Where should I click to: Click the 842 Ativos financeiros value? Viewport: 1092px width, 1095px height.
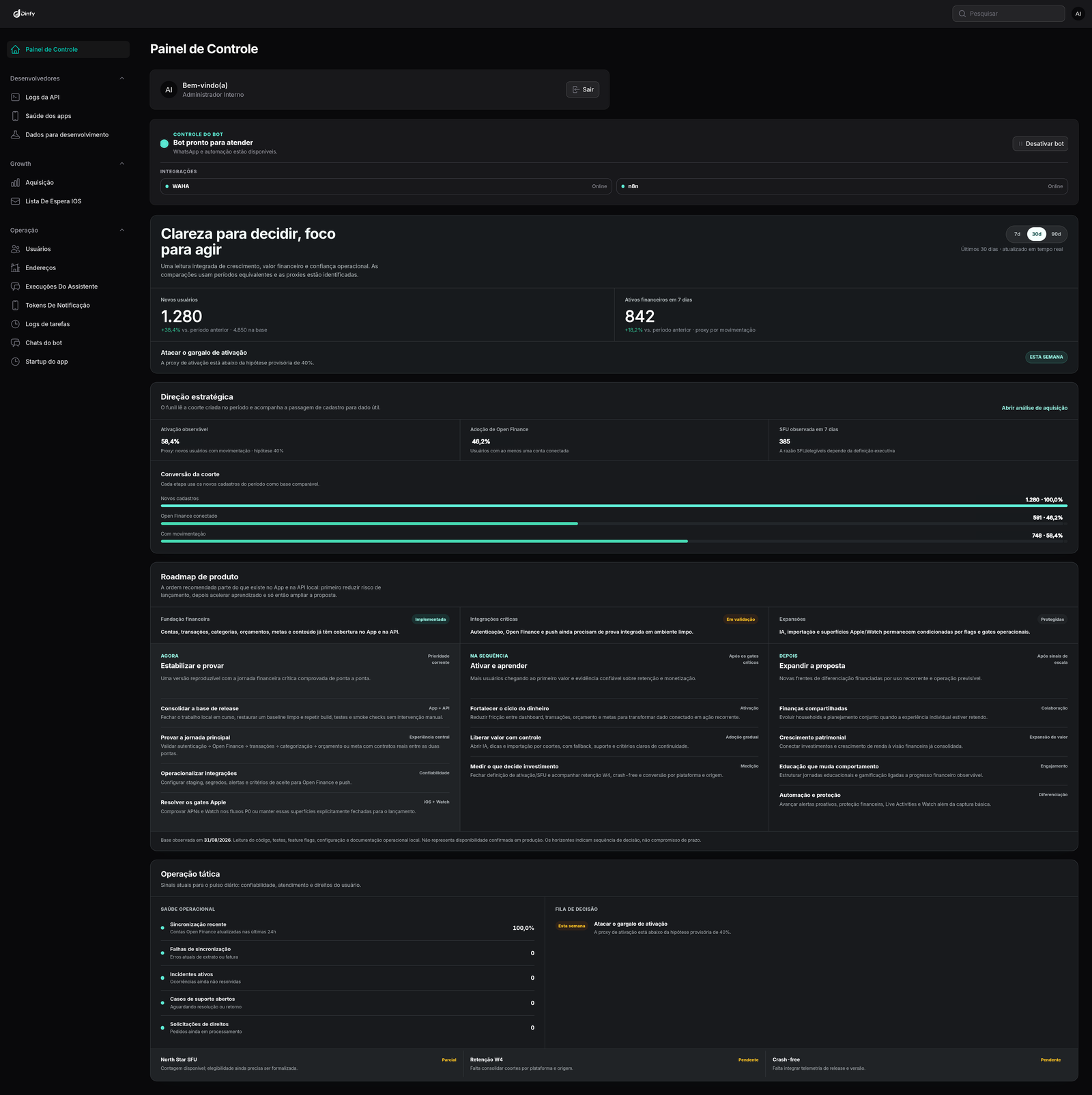(x=640, y=317)
